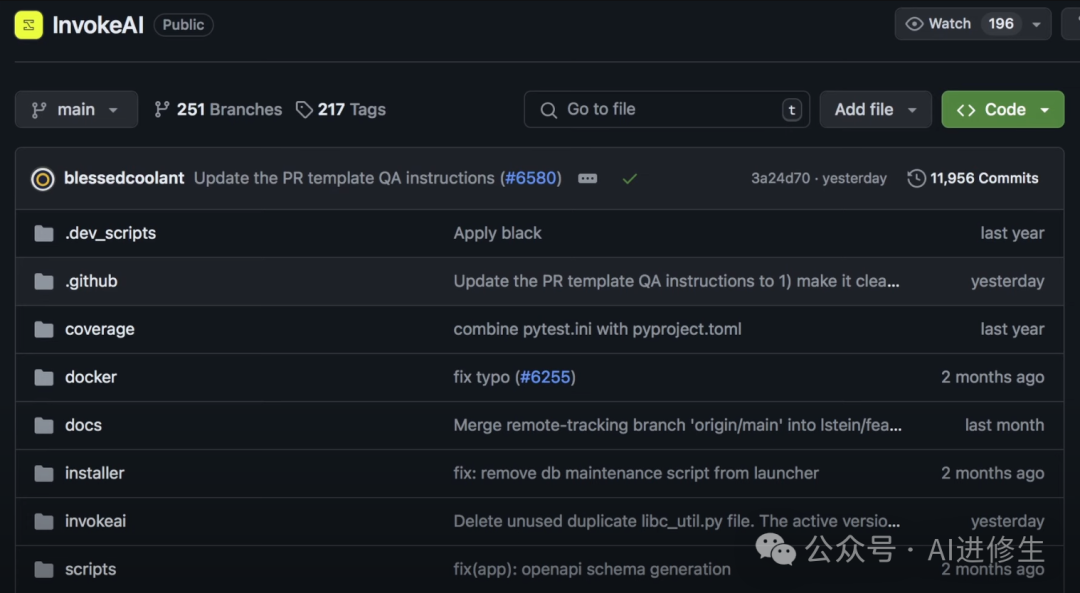This screenshot has width=1080, height=593.
Task: Click the docker folder icon
Action: pos(44,378)
